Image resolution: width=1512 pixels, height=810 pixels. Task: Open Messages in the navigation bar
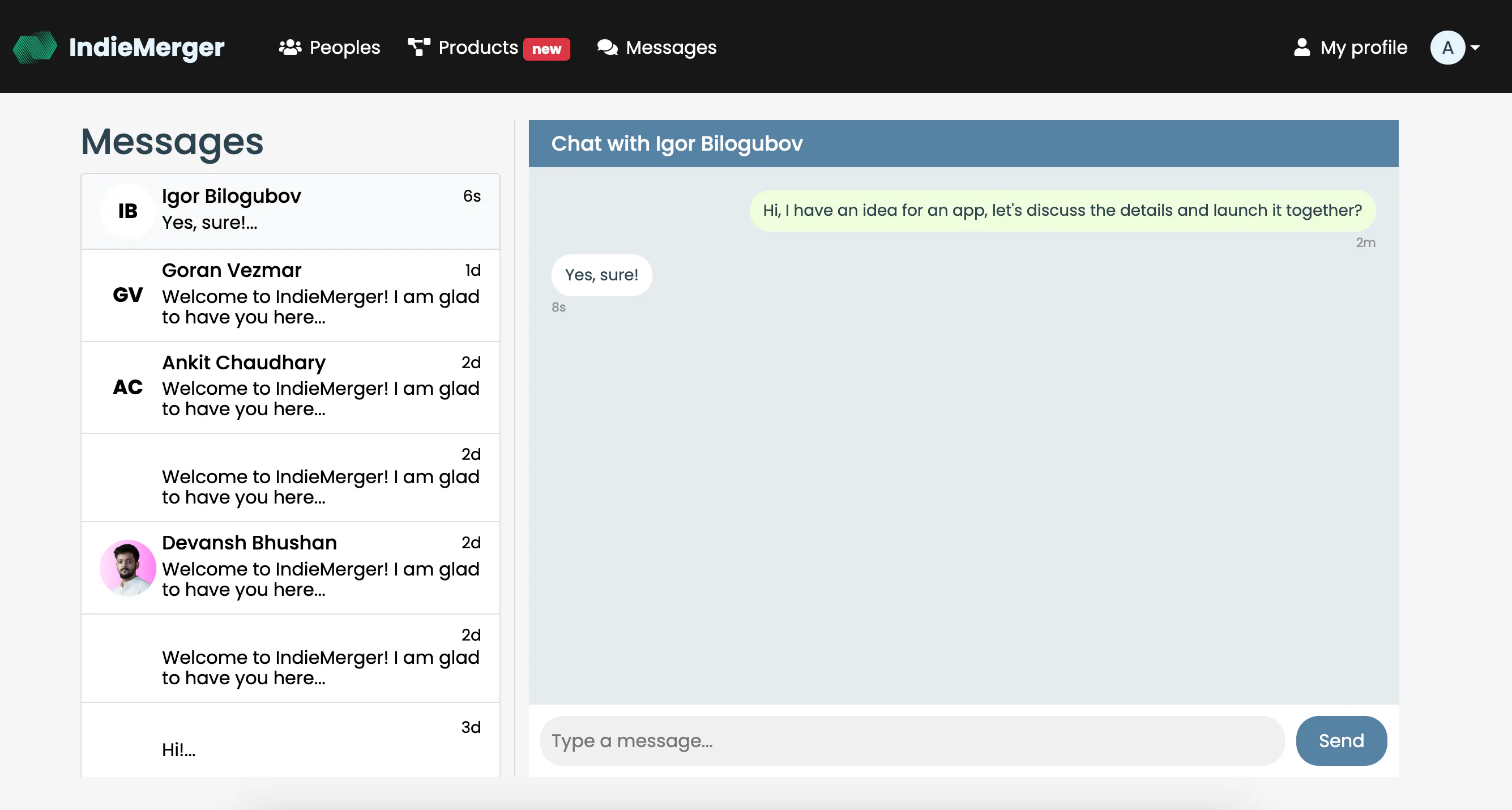[x=671, y=47]
